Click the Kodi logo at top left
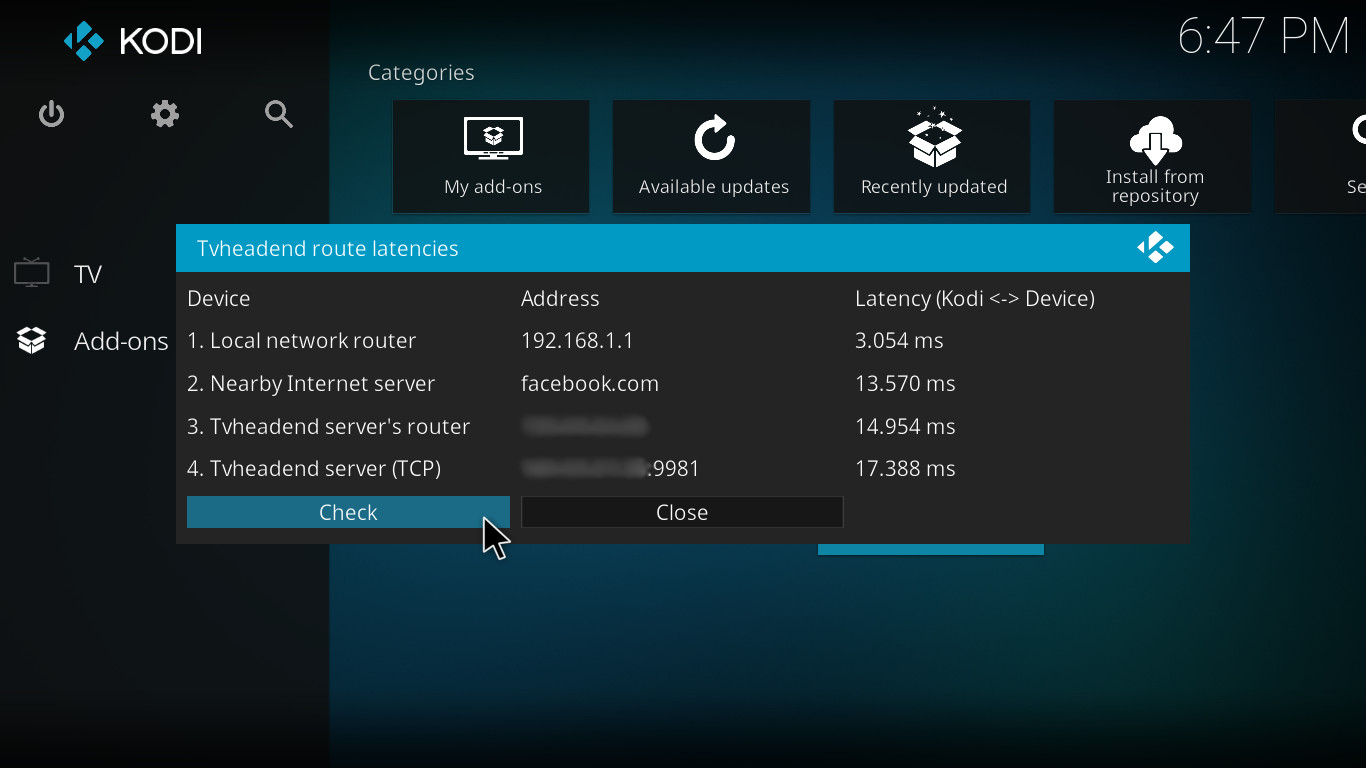This screenshot has height=768, width=1366. tap(133, 41)
